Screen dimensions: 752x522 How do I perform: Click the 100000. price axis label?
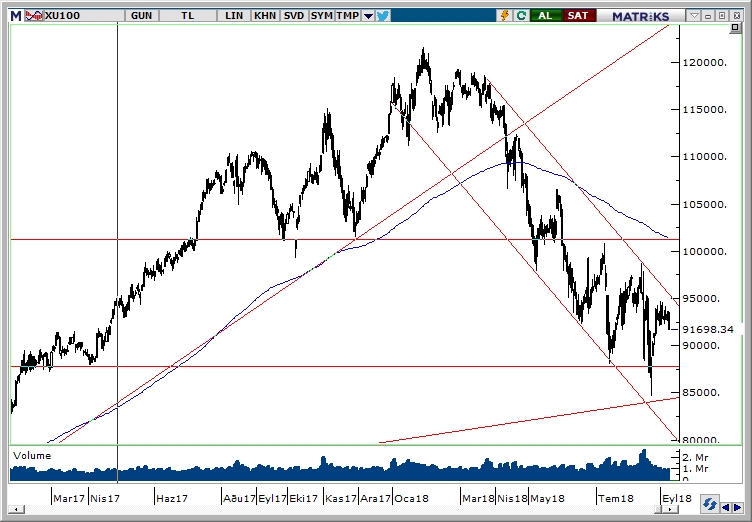(705, 251)
